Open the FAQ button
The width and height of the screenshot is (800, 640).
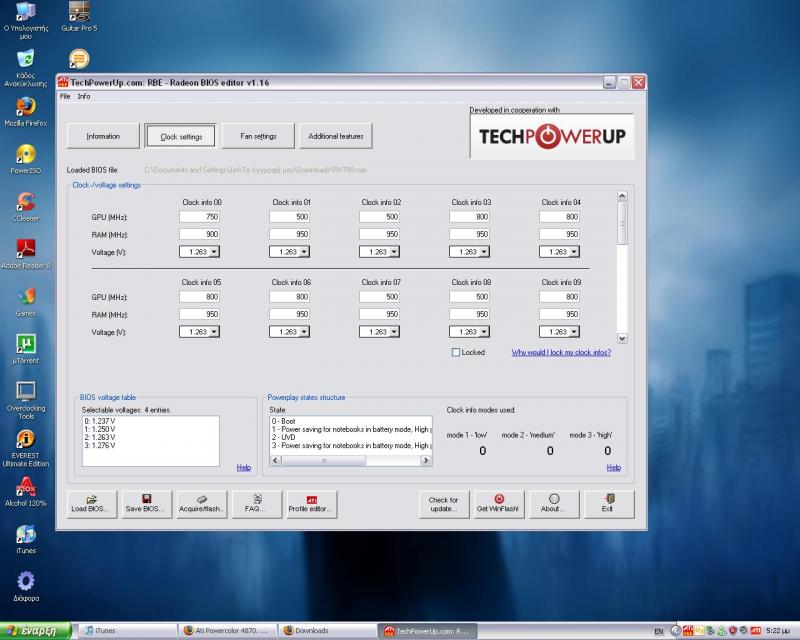point(257,504)
